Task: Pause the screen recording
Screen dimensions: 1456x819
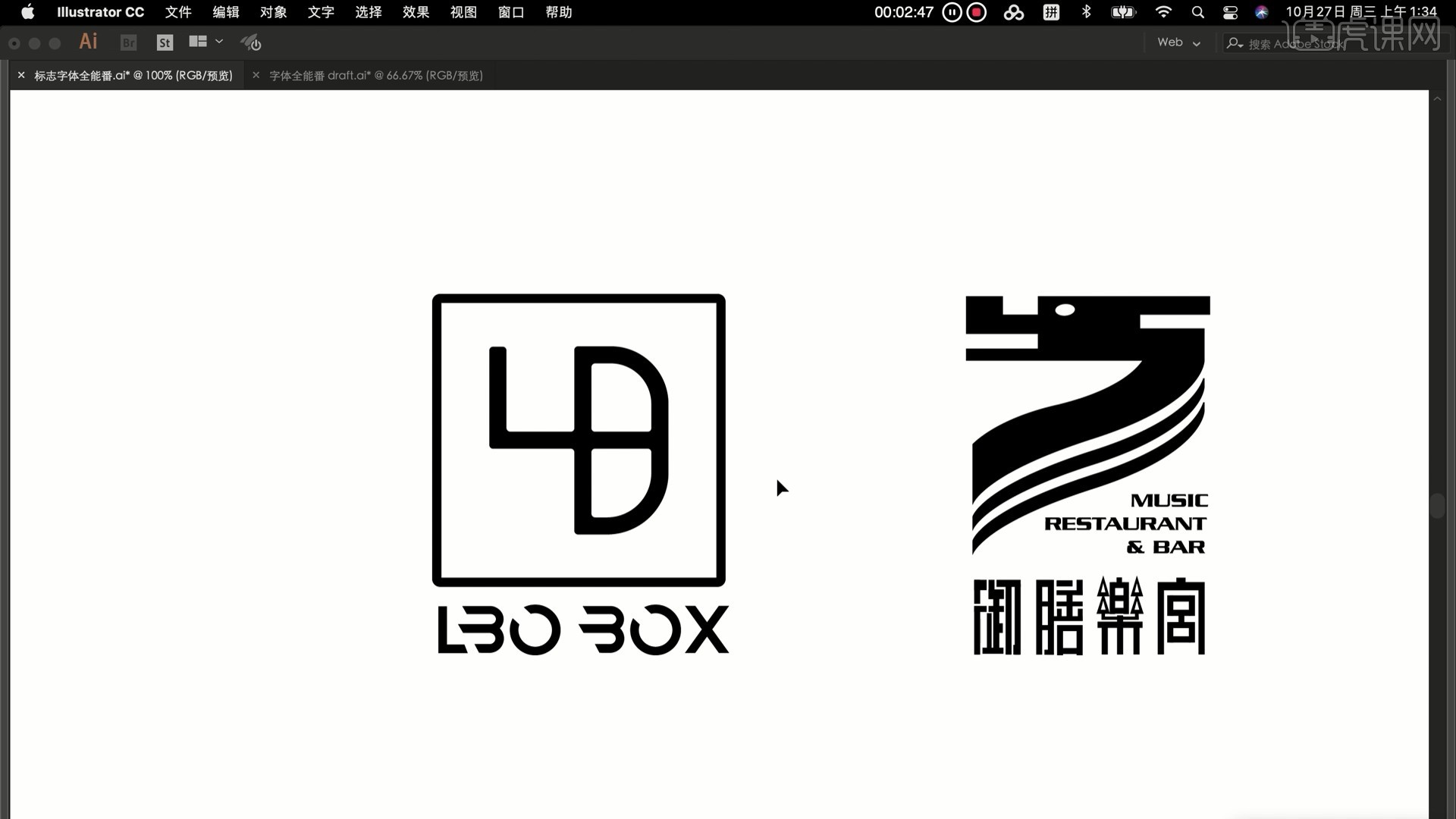Action: tap(952, 12)
